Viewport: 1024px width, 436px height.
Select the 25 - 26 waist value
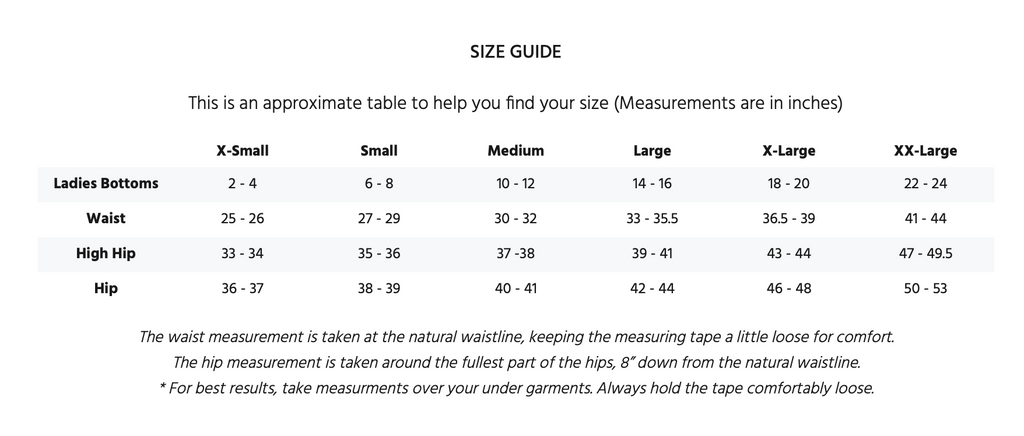242,218
